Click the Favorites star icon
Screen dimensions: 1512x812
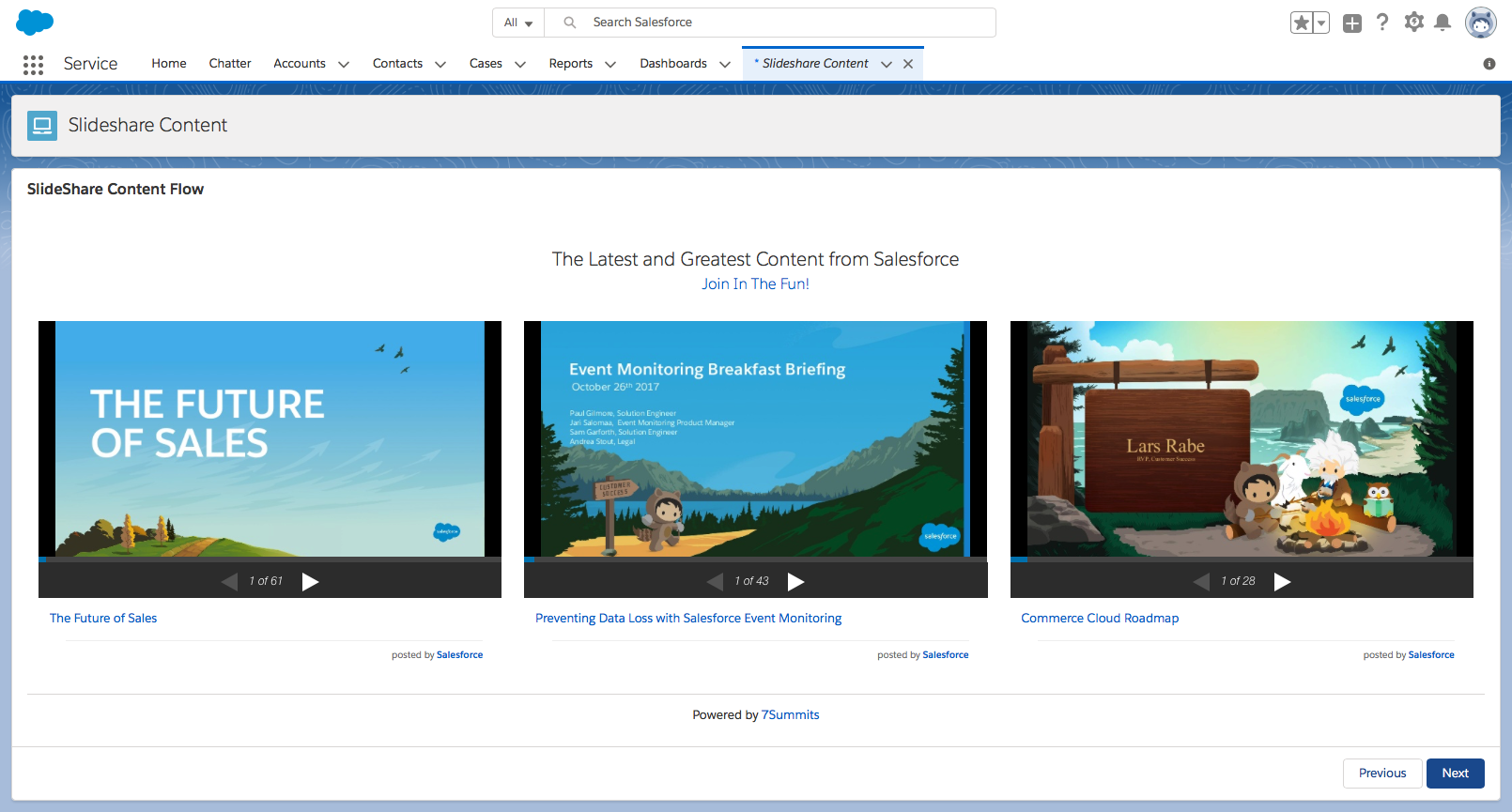point(1301,23)
